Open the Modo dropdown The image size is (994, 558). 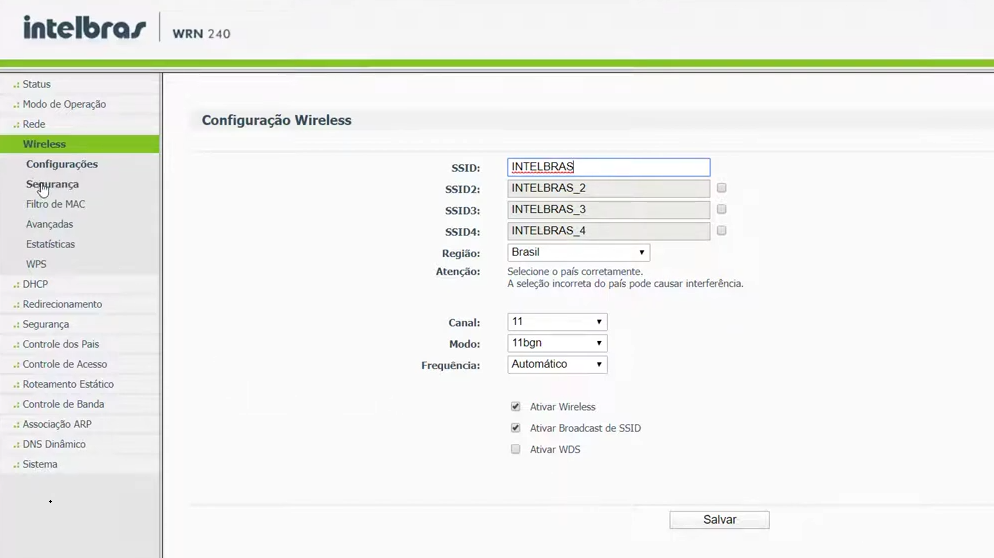point(557,343)
